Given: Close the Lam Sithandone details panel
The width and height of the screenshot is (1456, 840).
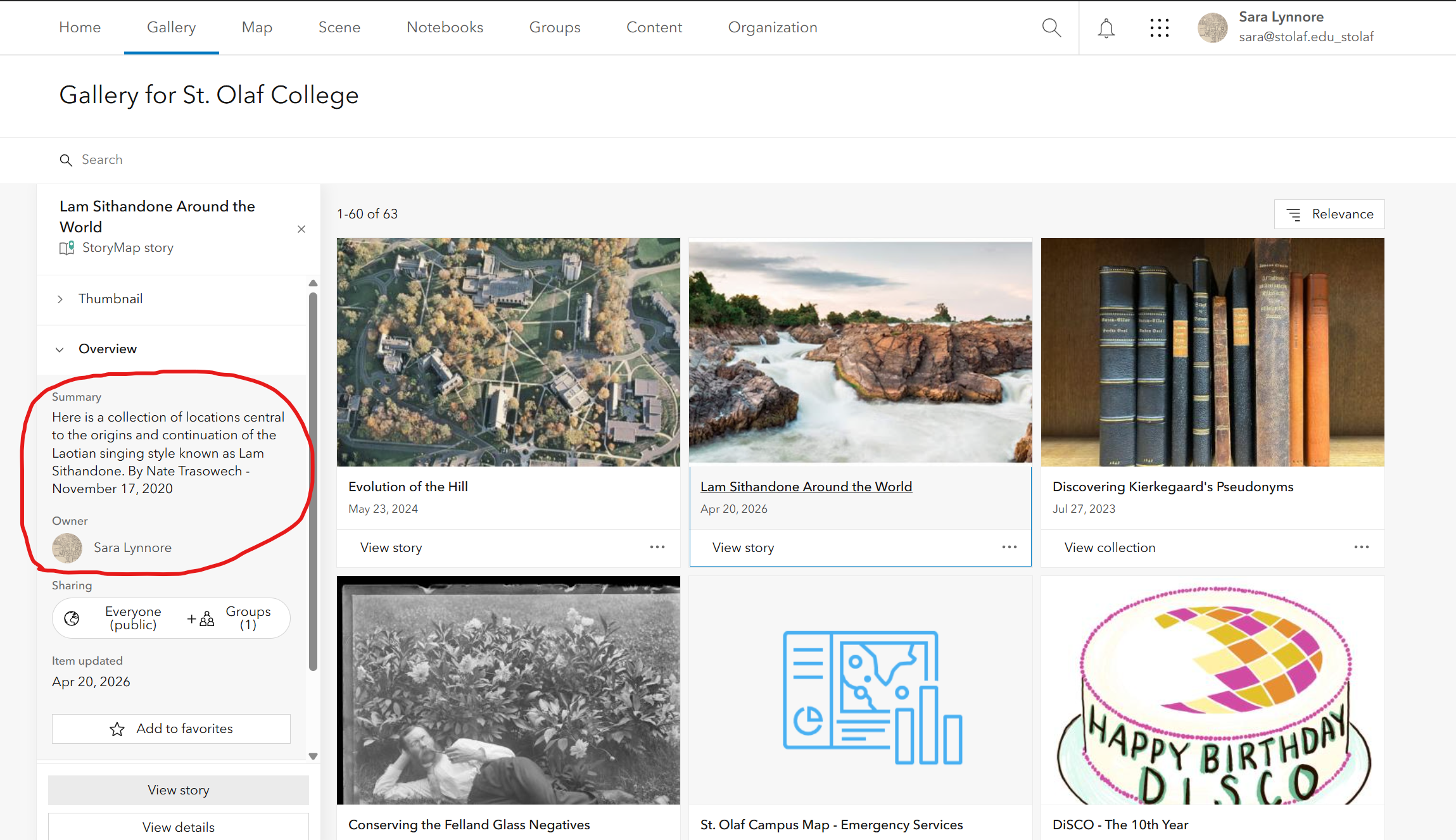Looking at the screenshot, I should pyautogui.click(x=301, y=229).
